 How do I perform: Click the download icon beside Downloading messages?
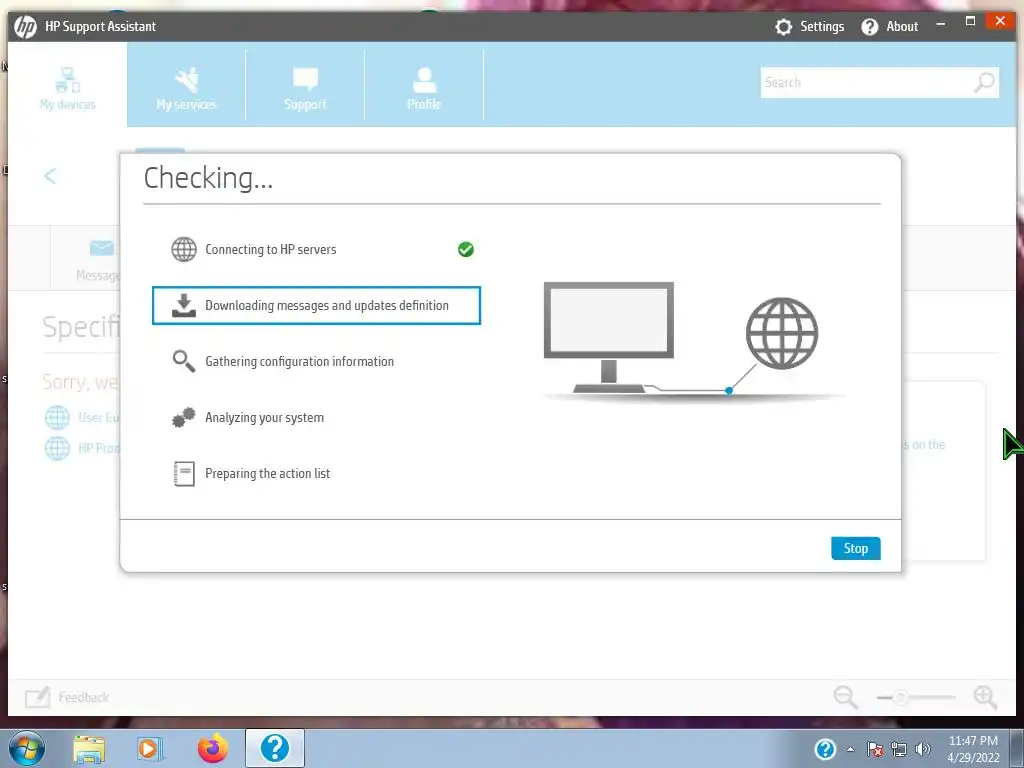click(x=184, y=305)
